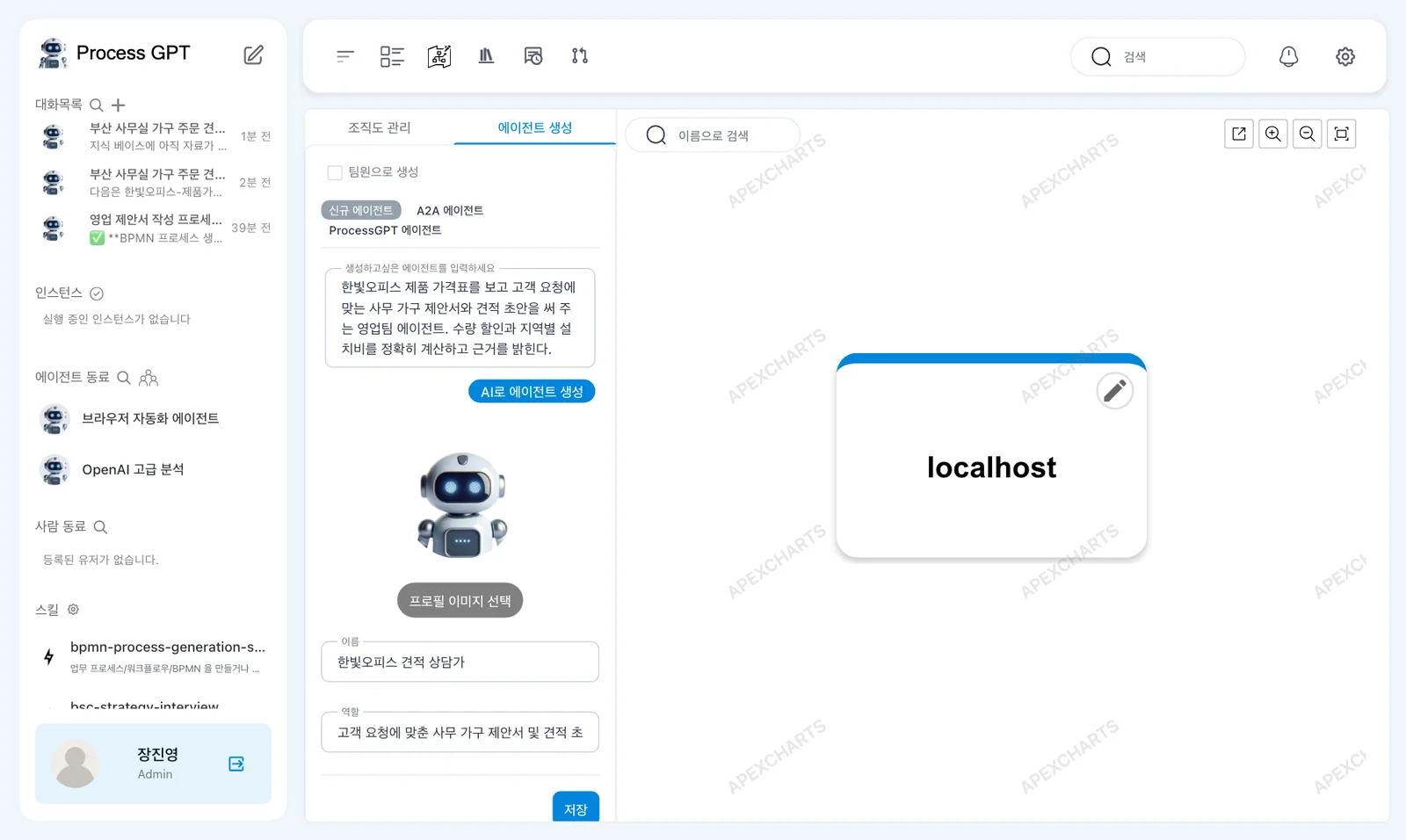Open the 'bpmn-process-generation-s...' skill

(153, 656)
